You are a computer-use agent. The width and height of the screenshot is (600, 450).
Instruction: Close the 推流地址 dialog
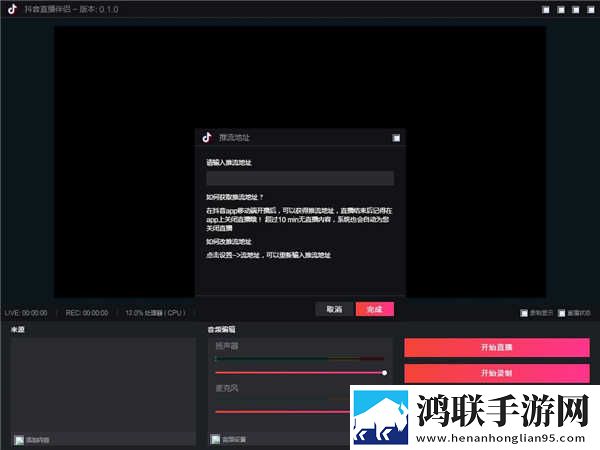pos(396,138)
